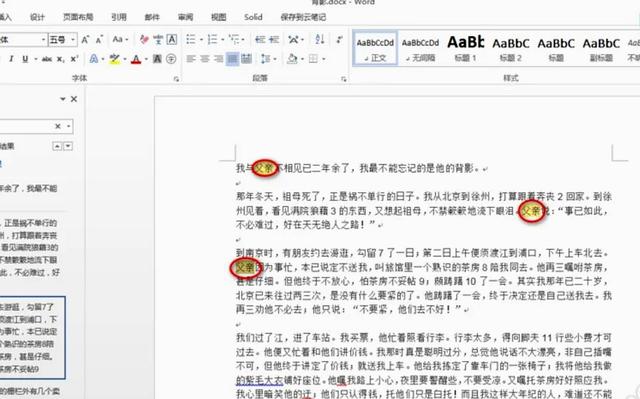The height and width of the screenshot is (399, 640).
Task: Close the navigation pane
Action: click(x=74, y=99)
